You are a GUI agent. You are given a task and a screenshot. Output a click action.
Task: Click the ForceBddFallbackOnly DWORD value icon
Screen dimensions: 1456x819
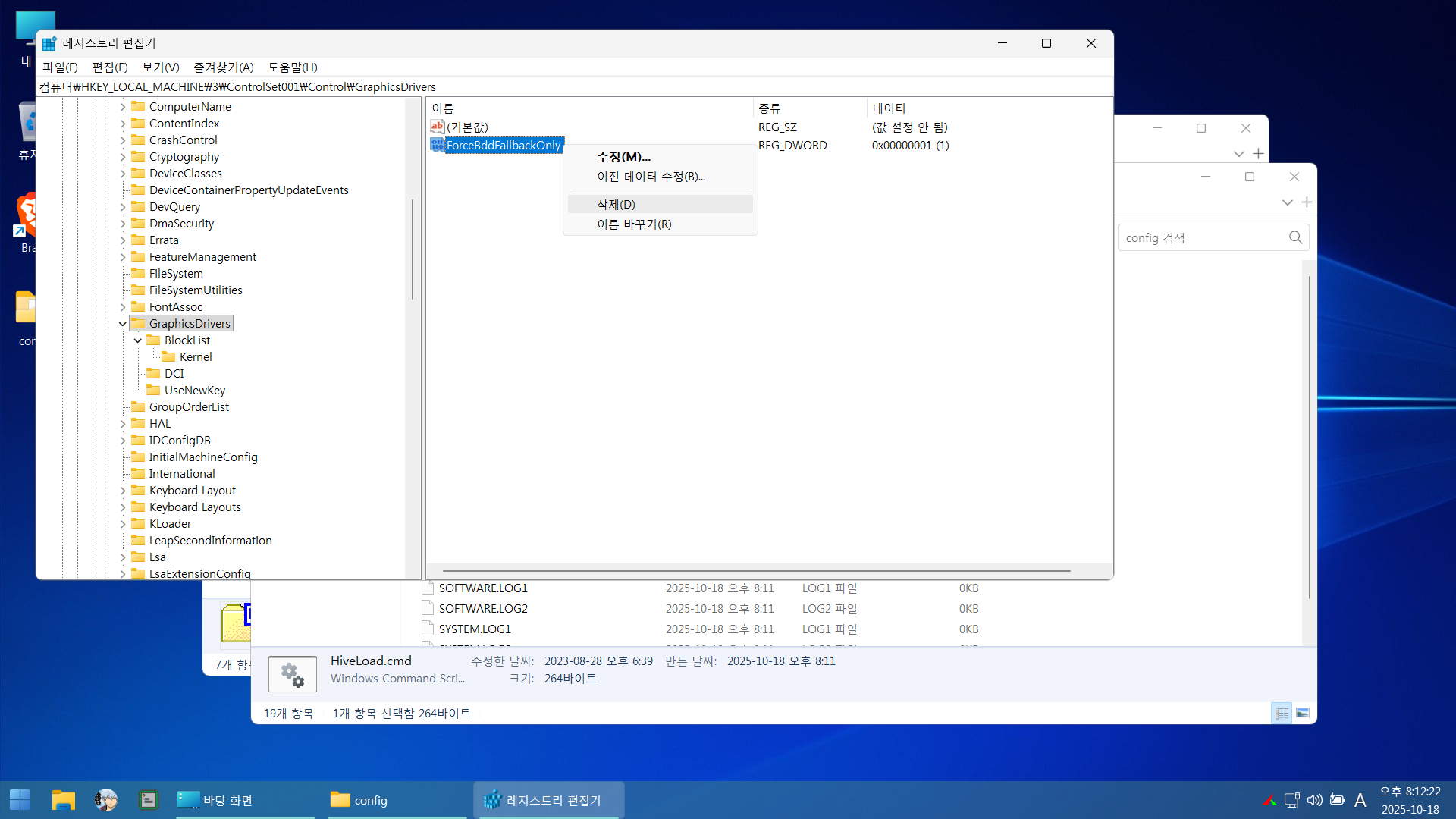coord(437,145)
